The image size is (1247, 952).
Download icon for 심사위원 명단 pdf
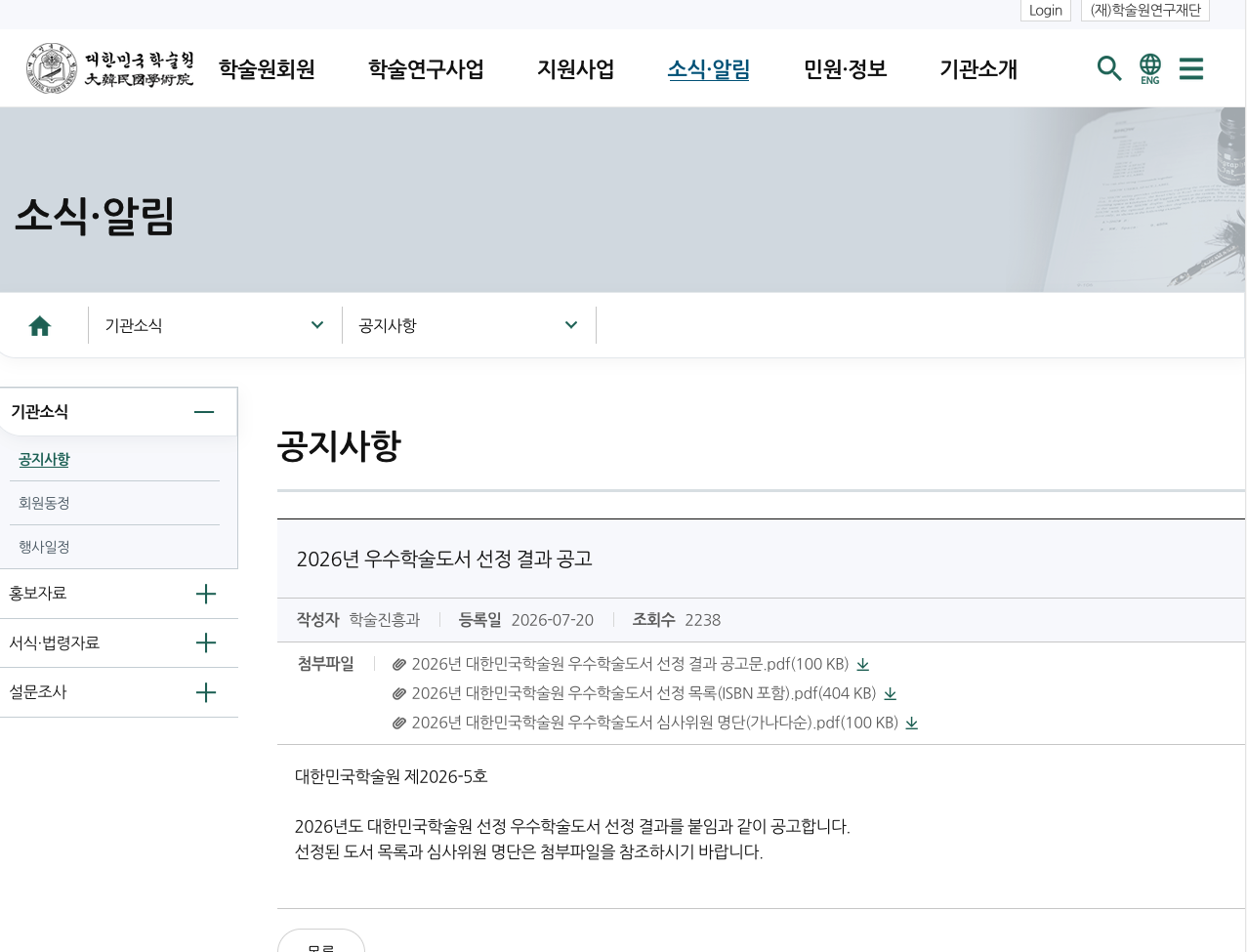click(912, 724)
